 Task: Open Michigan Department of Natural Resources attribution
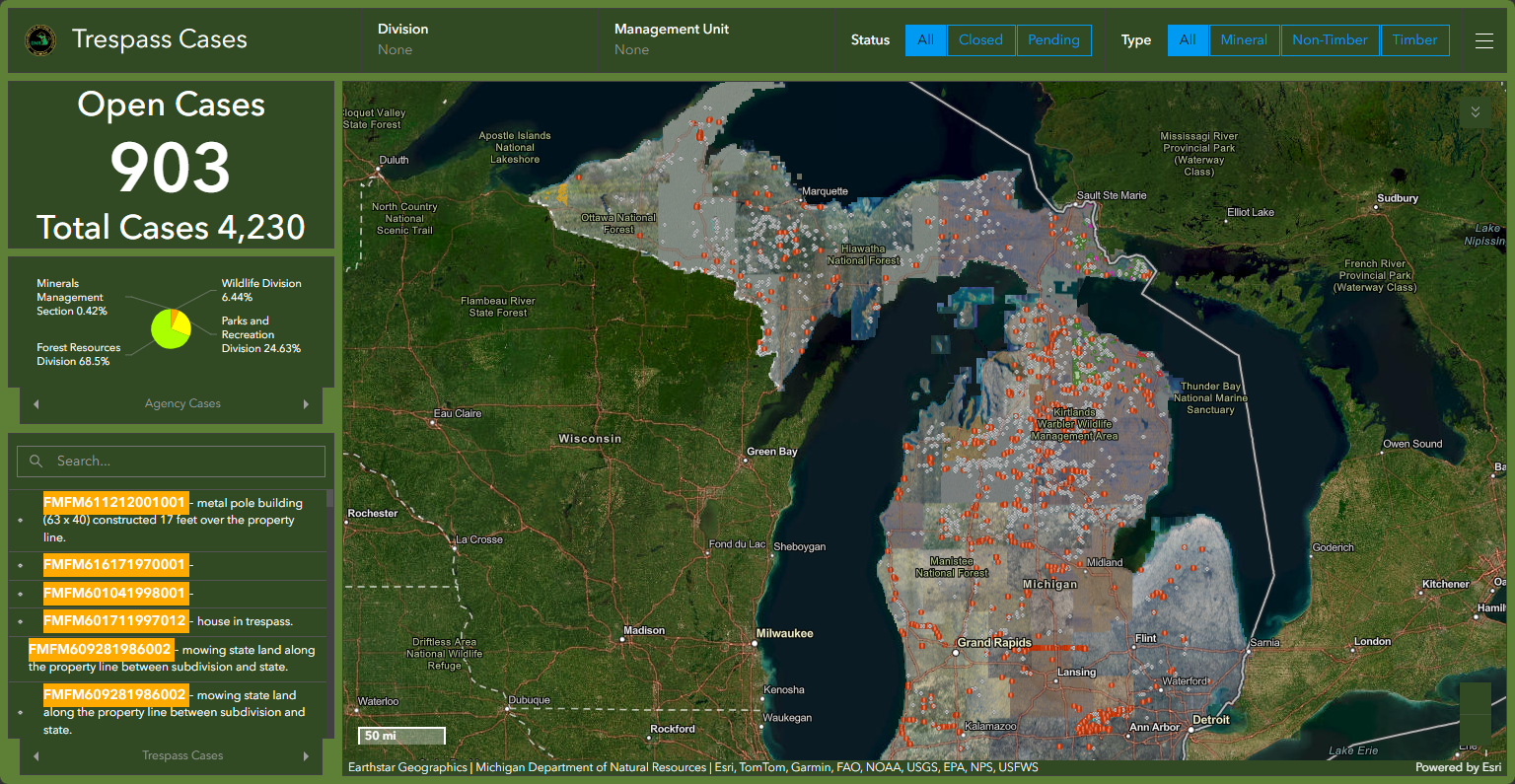(x=591, y=767)
